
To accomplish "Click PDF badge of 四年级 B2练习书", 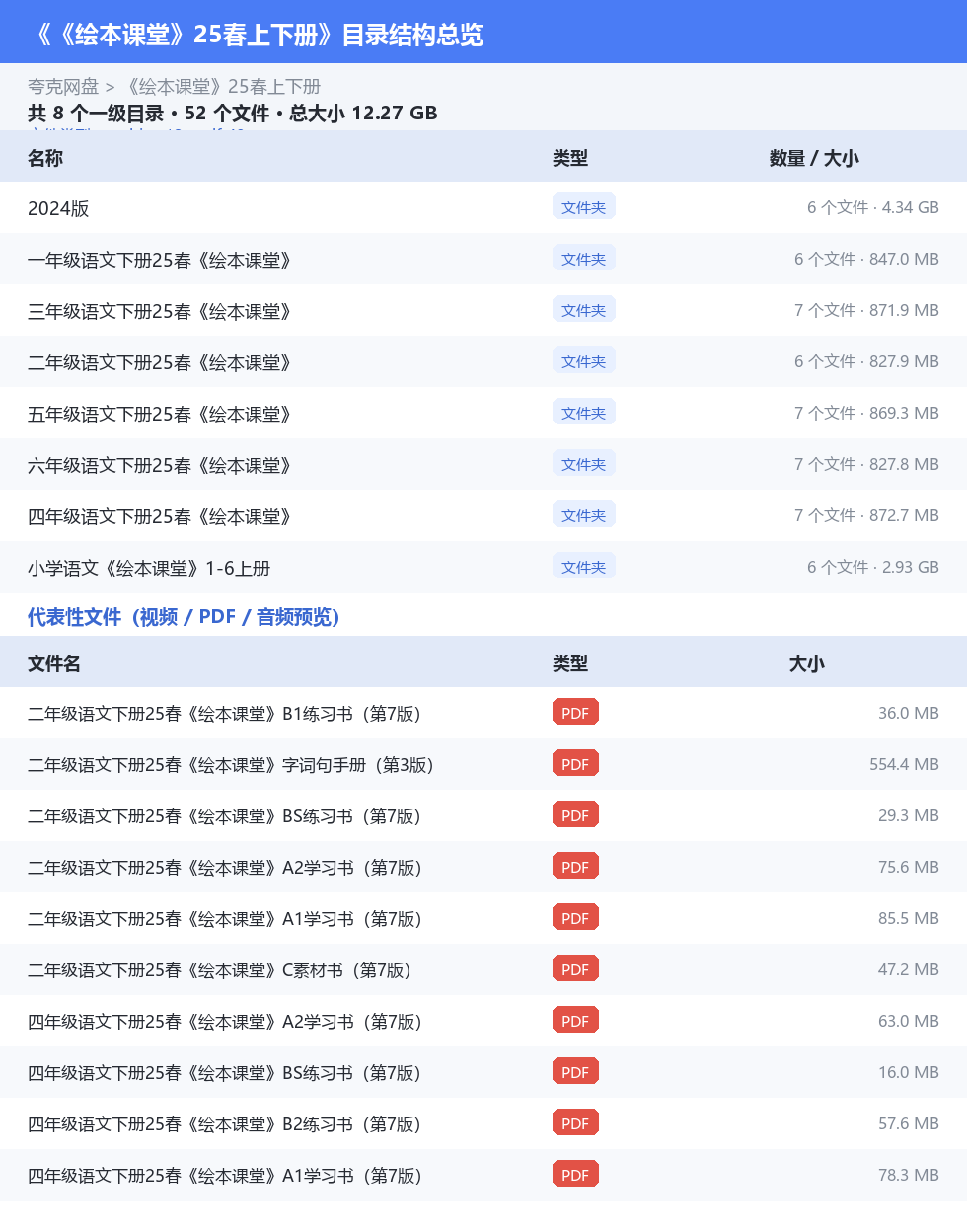I will point(575,1122).
